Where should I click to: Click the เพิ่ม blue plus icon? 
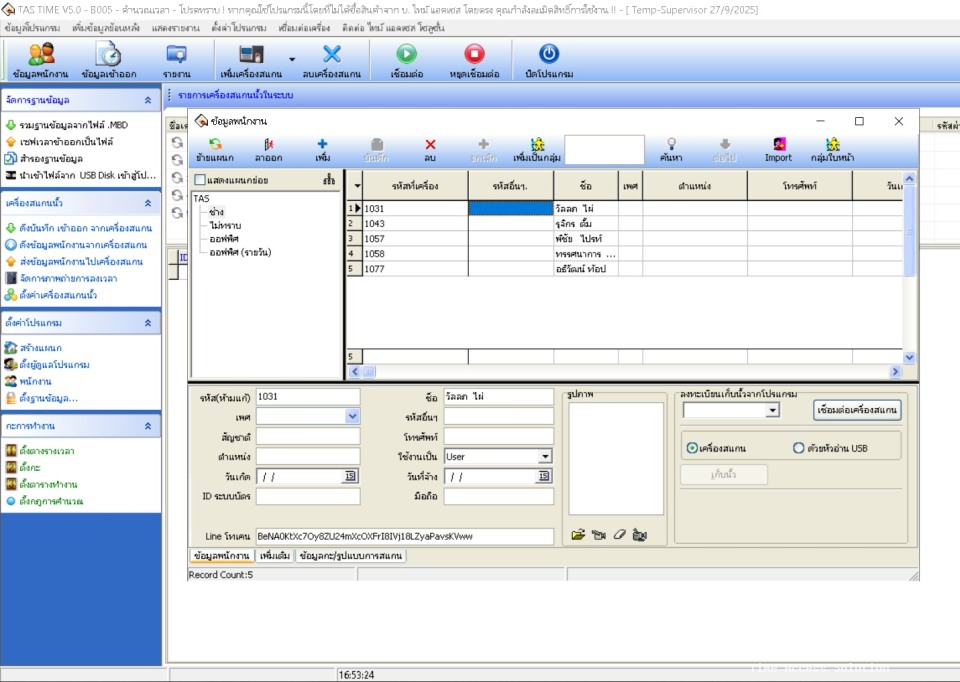[322, 145]
